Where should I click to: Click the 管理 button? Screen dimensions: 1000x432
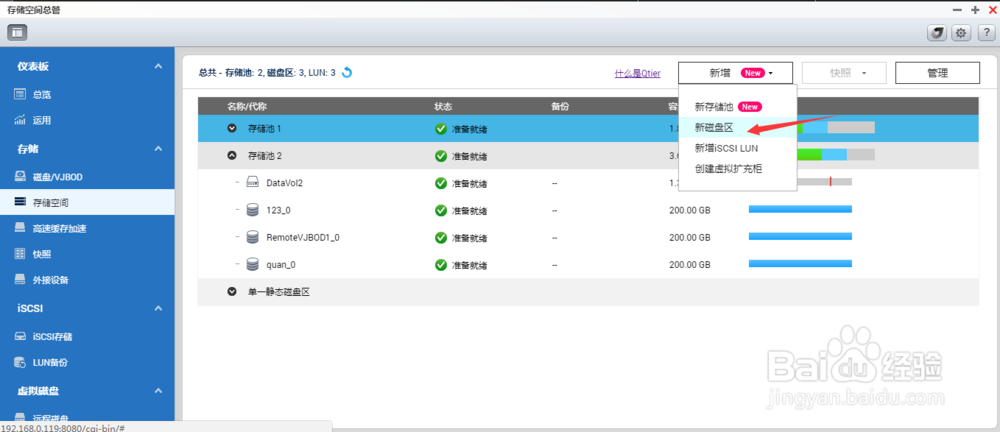pyautogui.click(x=938, y=73)
